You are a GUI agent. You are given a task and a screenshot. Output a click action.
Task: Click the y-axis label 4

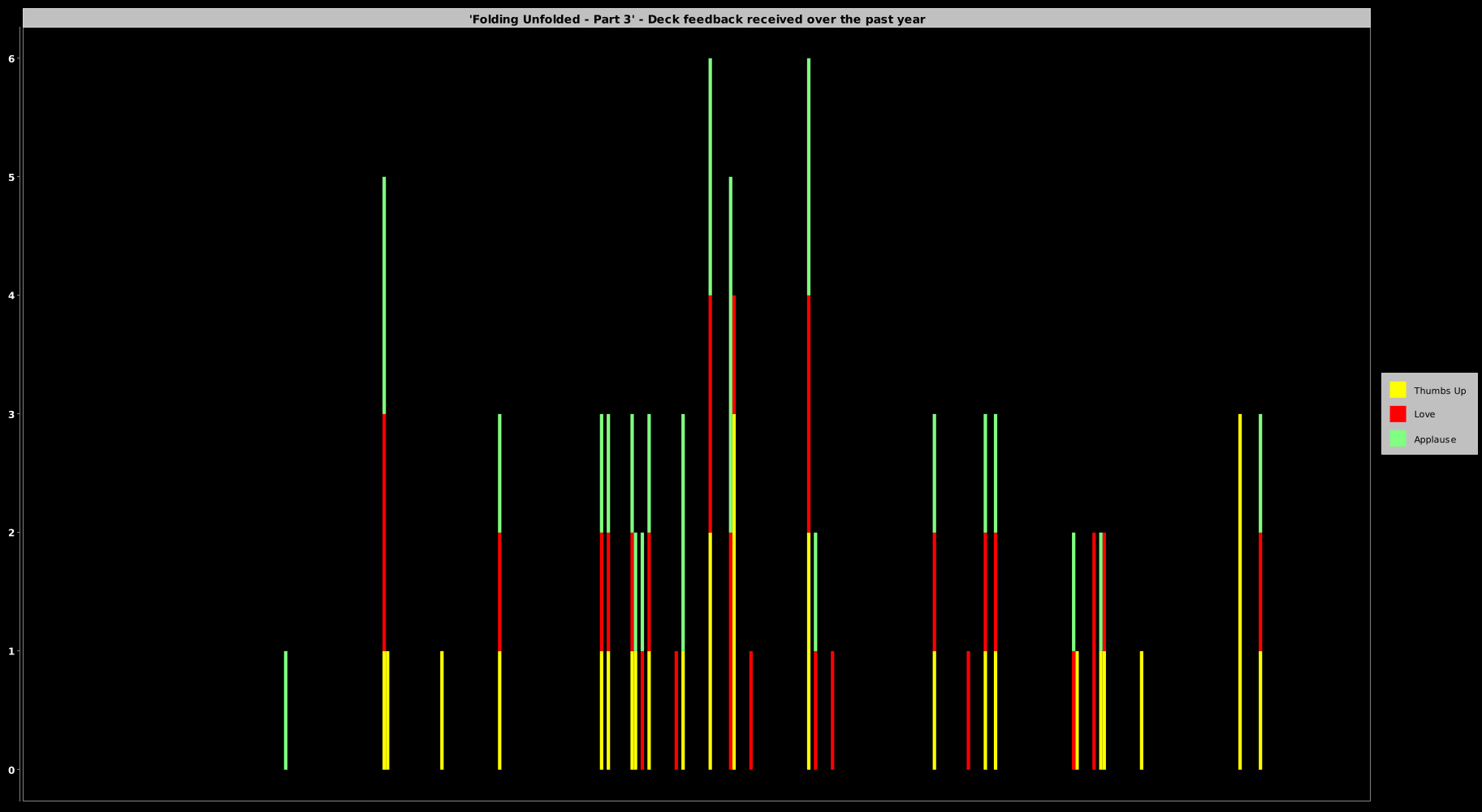12,296
